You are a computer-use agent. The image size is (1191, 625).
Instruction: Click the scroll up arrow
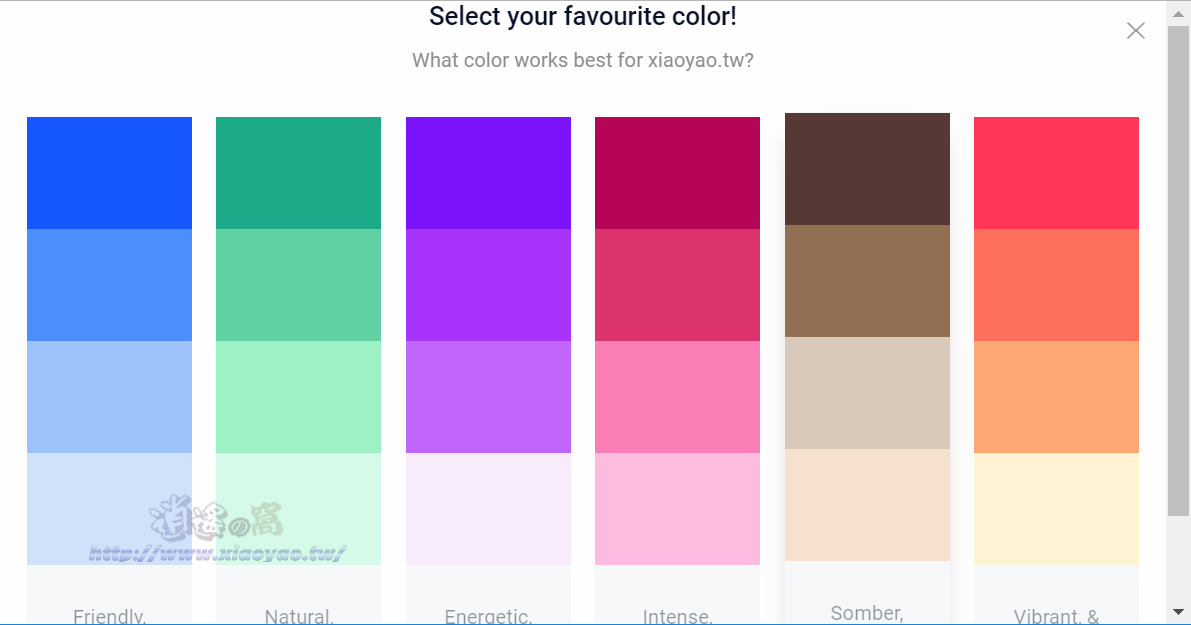1178,13
